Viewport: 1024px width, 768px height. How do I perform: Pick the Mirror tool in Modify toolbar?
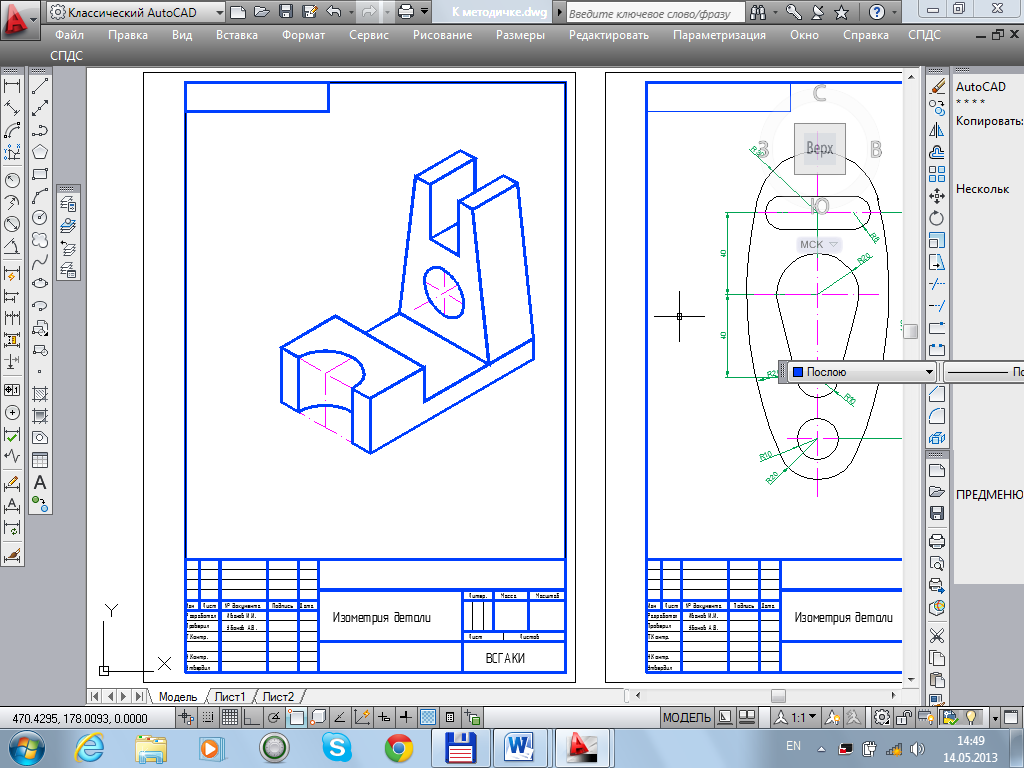pyautogui.click(x=937, y=130)
